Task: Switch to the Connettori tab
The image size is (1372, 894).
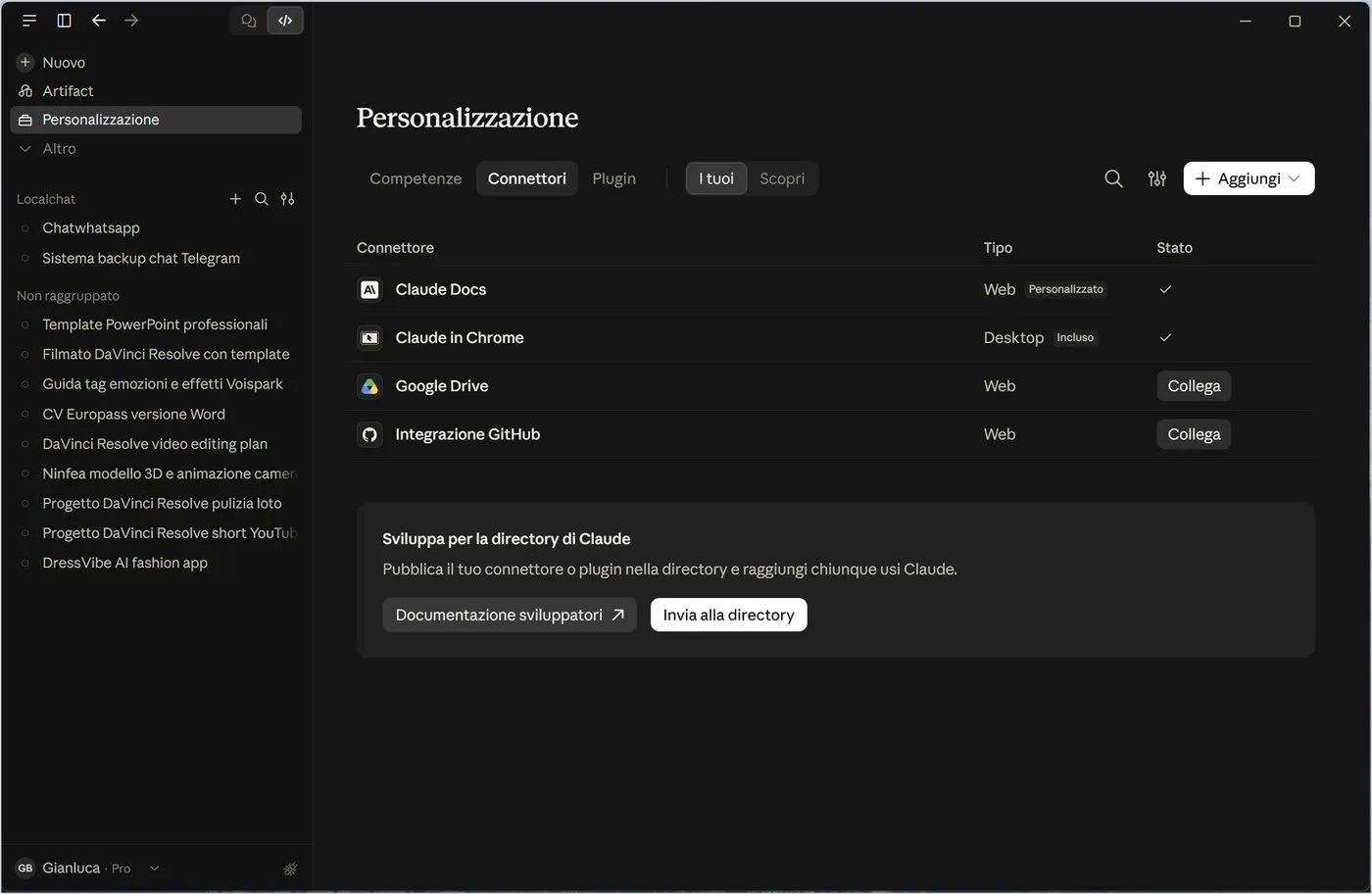Action: 527,178
